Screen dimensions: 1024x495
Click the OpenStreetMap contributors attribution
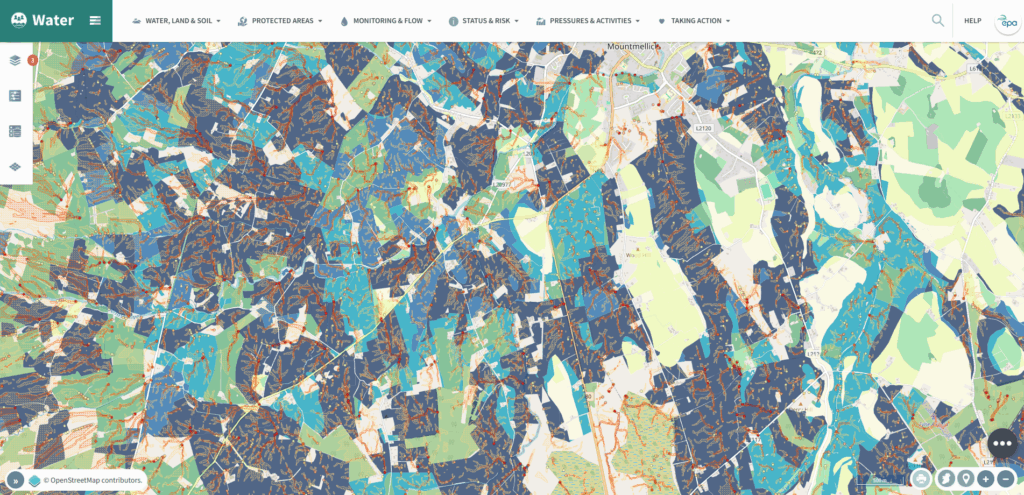click(x=93, y=481)
